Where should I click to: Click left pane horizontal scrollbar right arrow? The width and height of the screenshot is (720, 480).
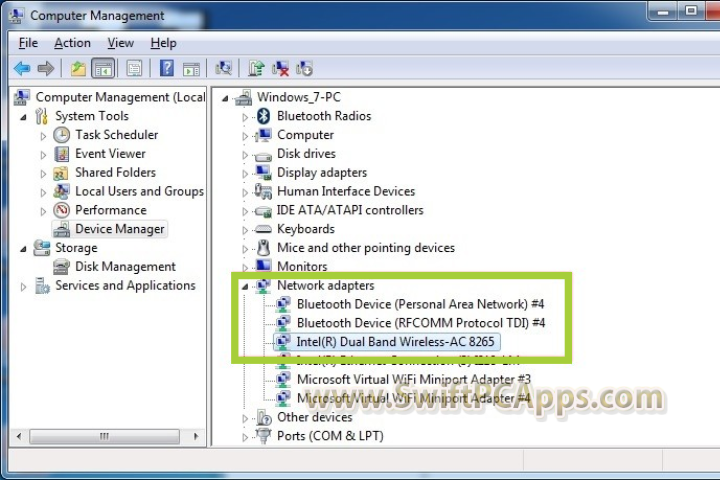tap(196, 436)
